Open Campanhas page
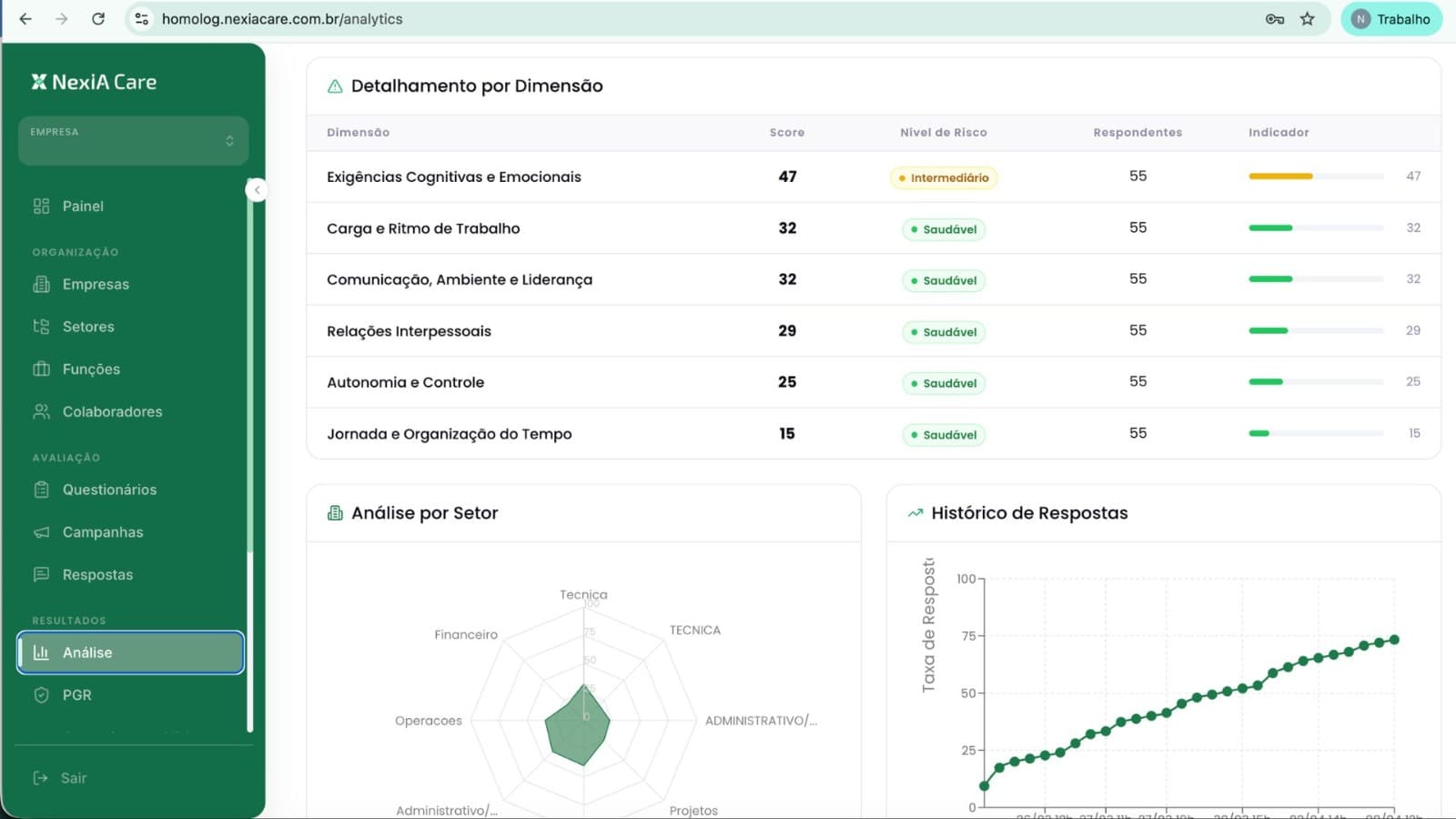1456x819 pixels. click(x=130, y=532)
